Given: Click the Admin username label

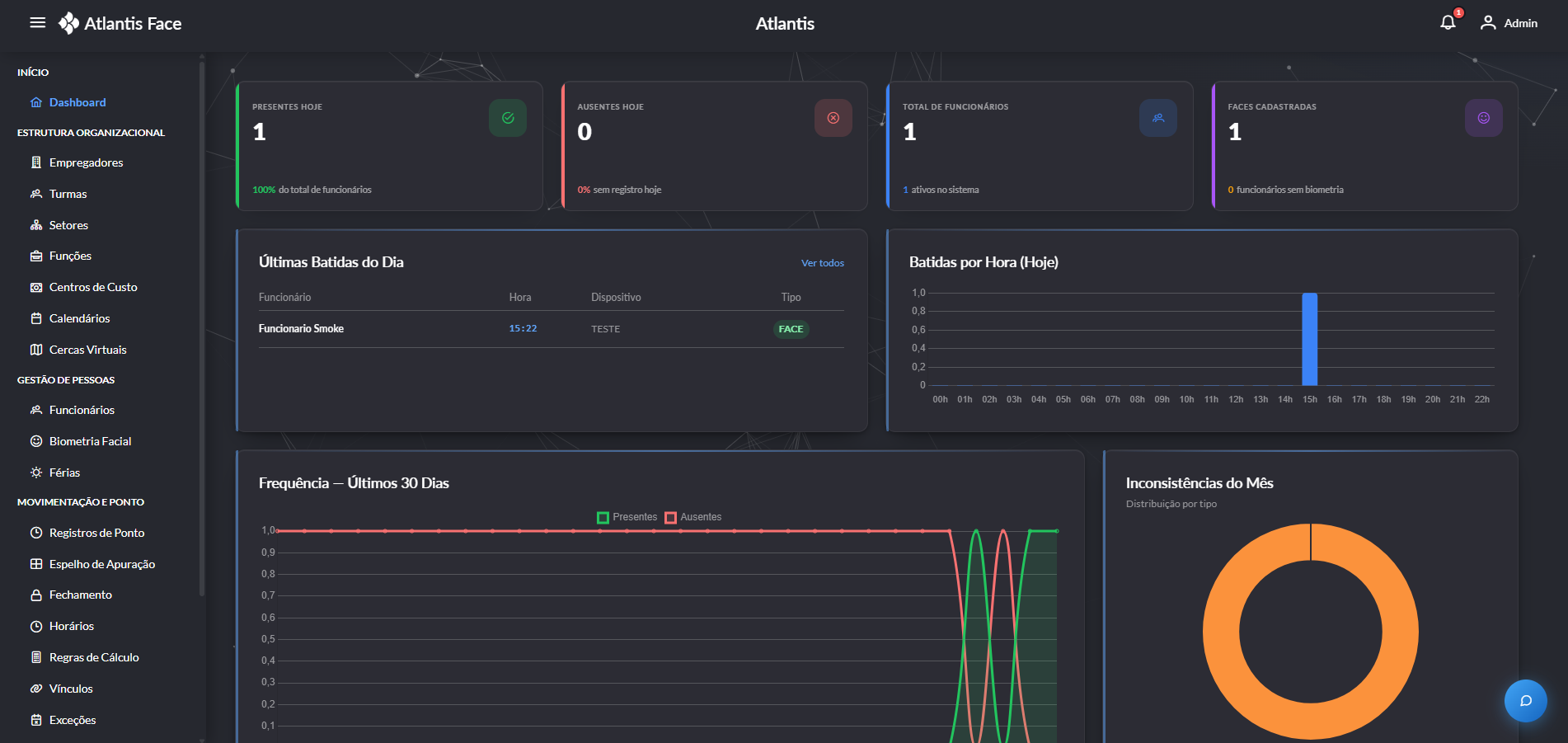Looking at the screenshot, I should (x=1520, y=23).
